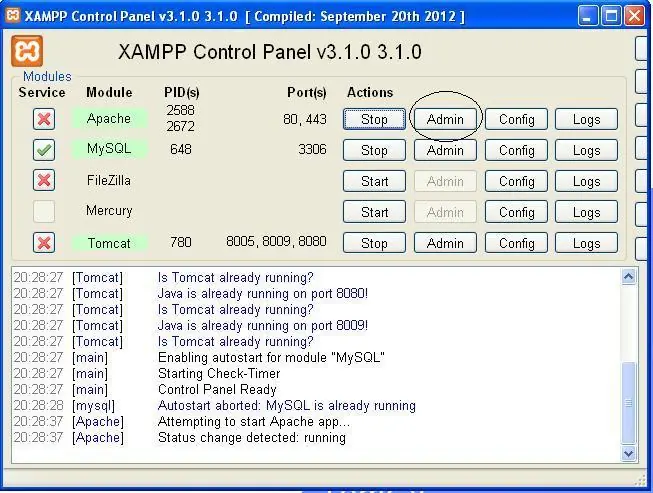Maximize the XAMPP Control Panel window

coord(611,16)
